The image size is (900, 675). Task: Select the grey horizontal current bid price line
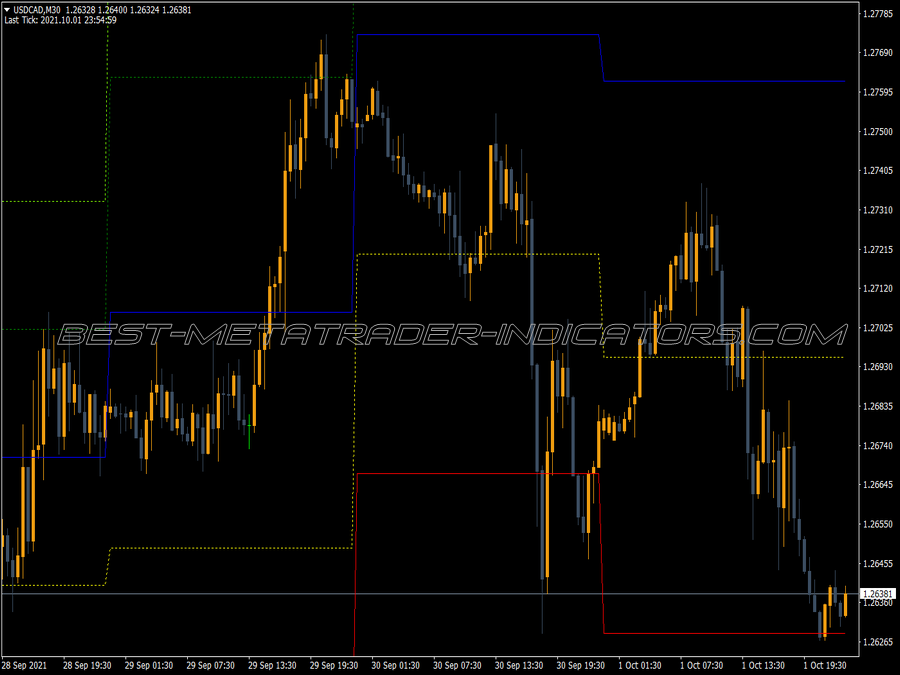430,593
